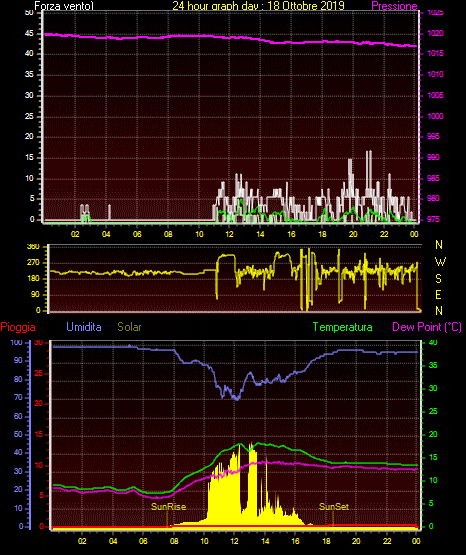Click the Dew Point (°C) legend label
The height and width of the screenshot is (555, 466).
pyautogui.click(x=427, y=327)
